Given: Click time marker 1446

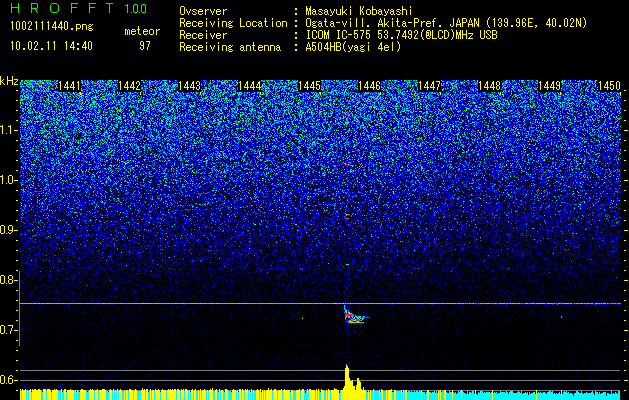Looking at the screenshot, I should [x=369, y=86].
